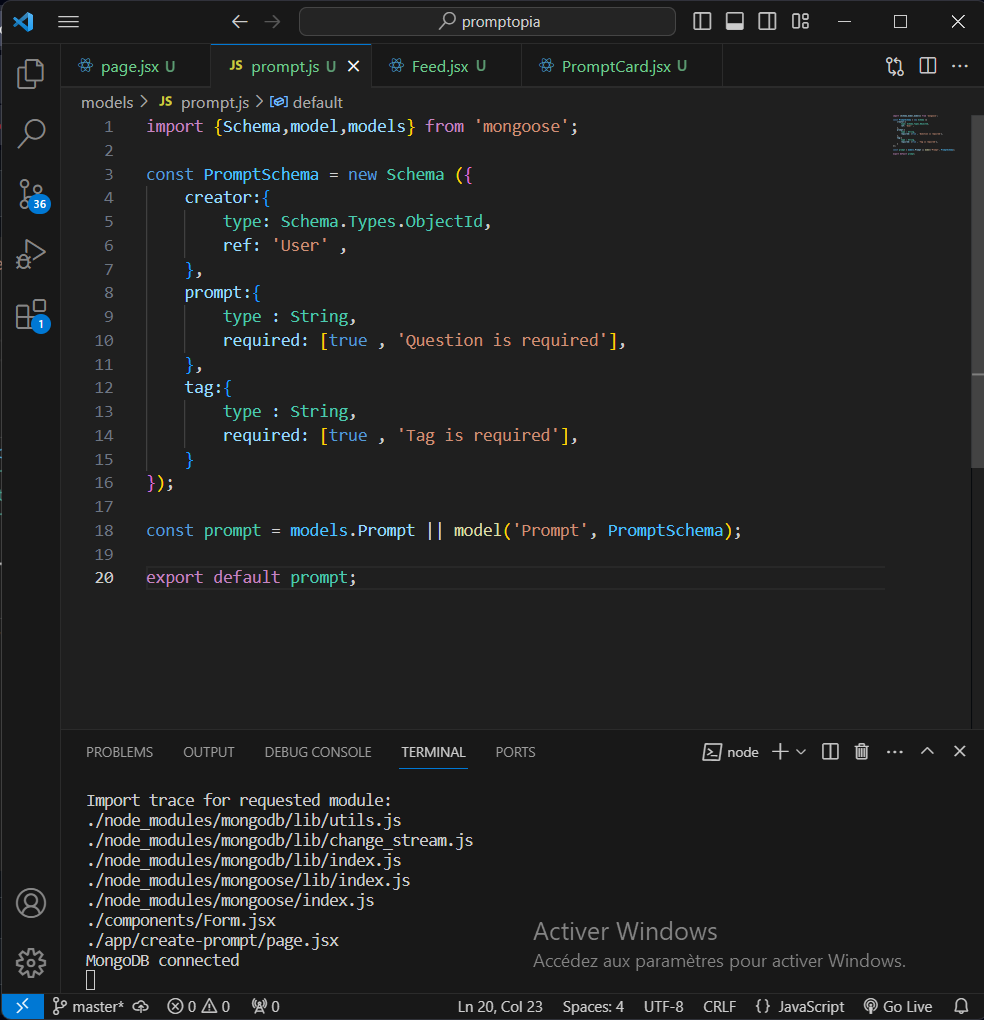Open the Source Control panel
Viewport: 984px width, 1020px height.
pyautogui.click(x=31, y=195)
